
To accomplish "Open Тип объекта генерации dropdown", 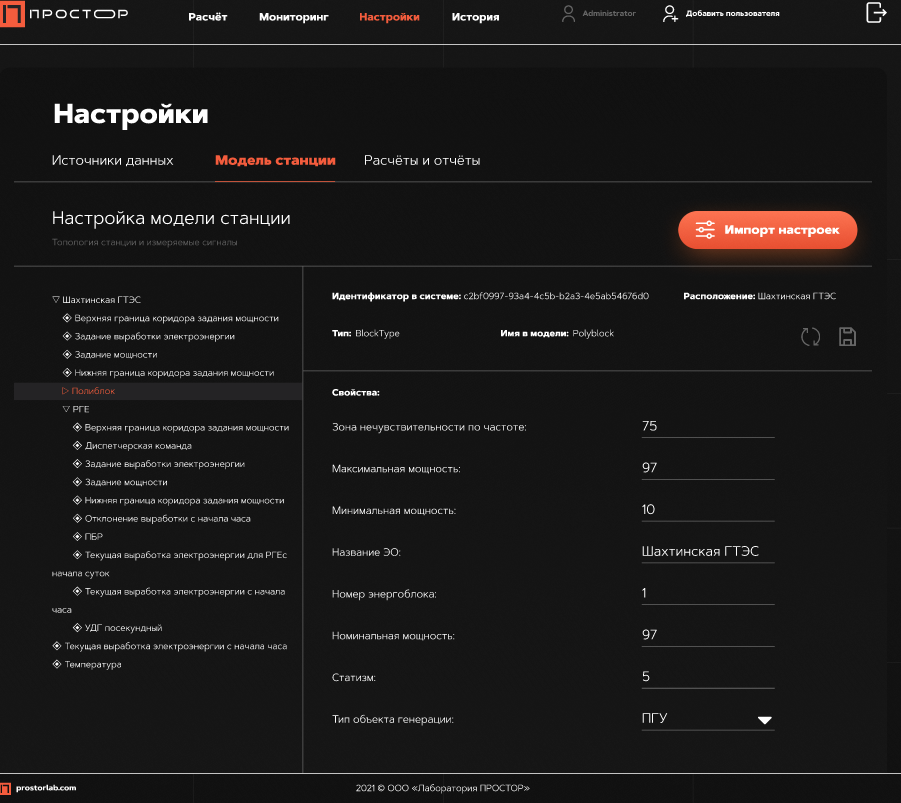I will coord(765,719).
